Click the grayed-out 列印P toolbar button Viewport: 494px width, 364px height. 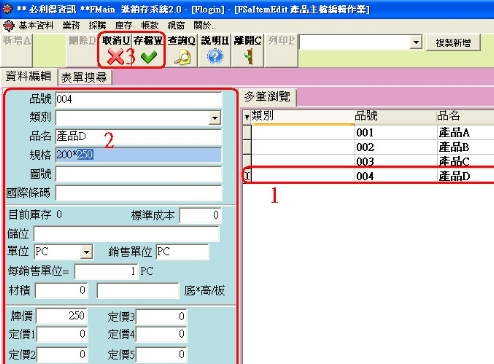[x=281, y=50]
